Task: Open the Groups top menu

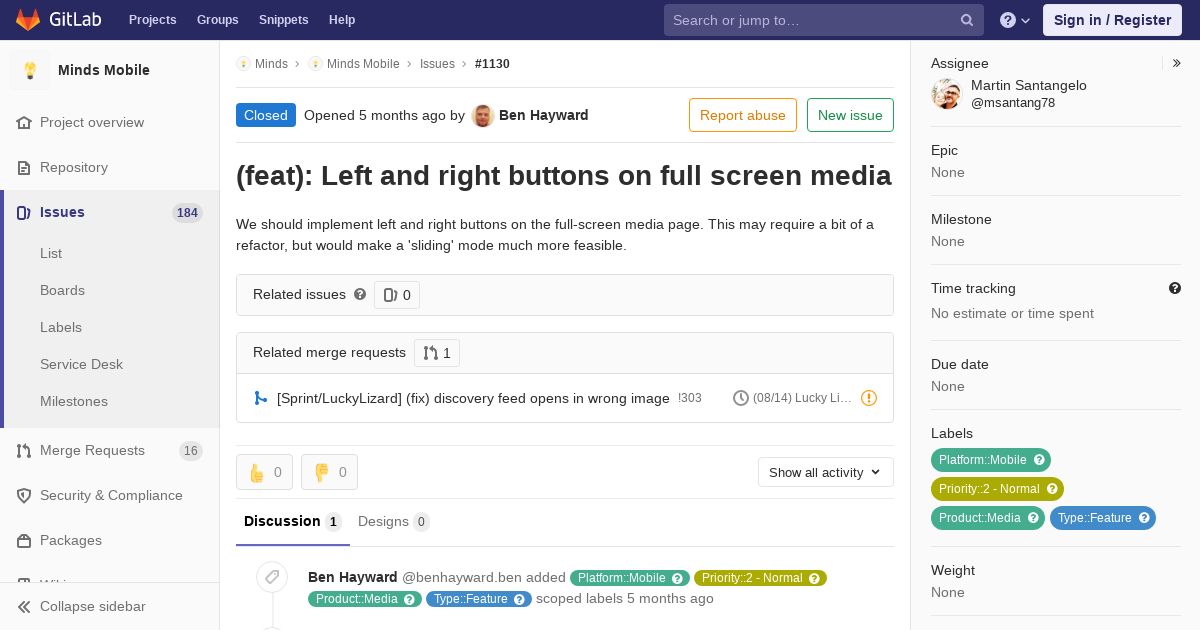Action: (x=218, y=20)
